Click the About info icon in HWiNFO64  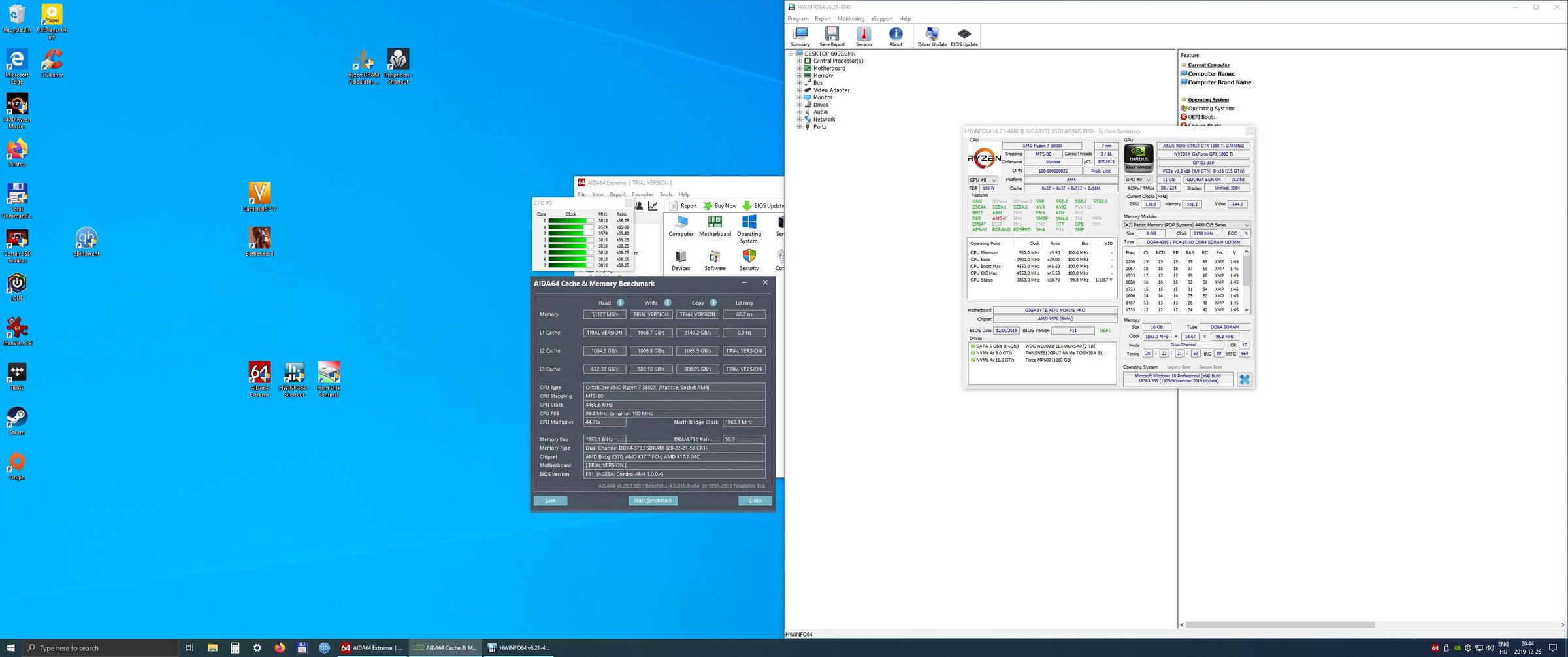(896, 36)
